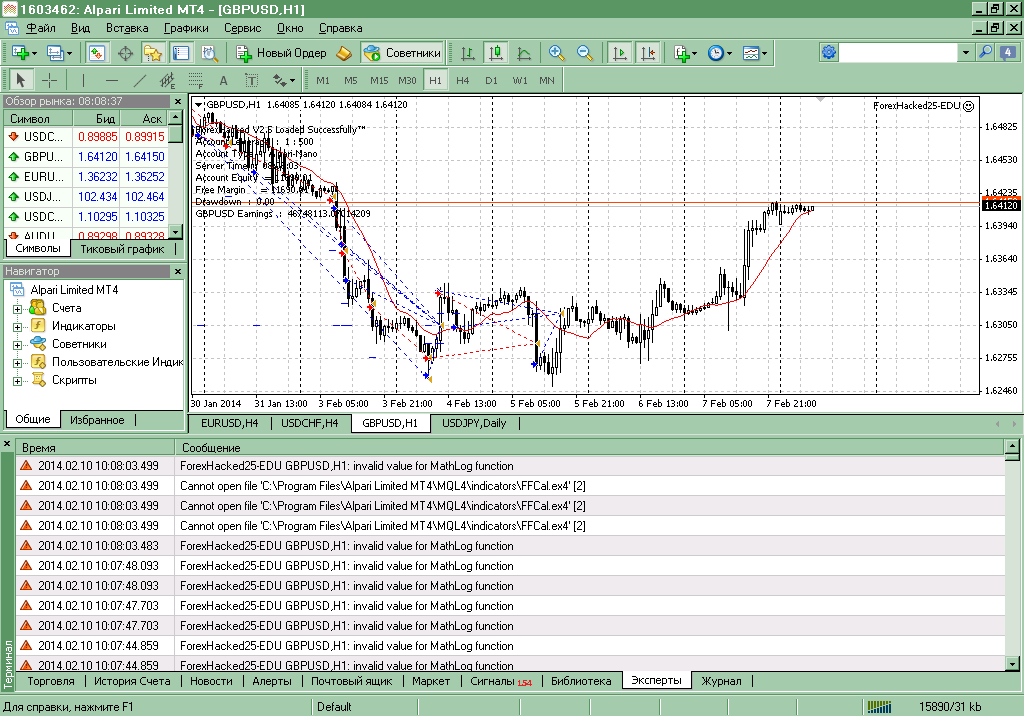Toggle the candlestick chart type icon
1024x716 pixels.
[496, 53]
